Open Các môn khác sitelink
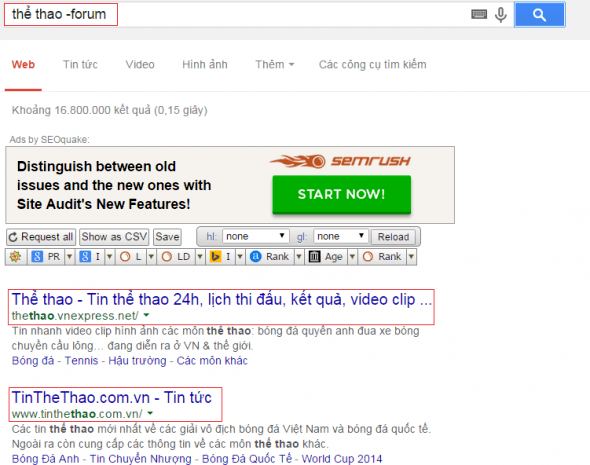This screenshot has width=590, height=465. point(212,360)
